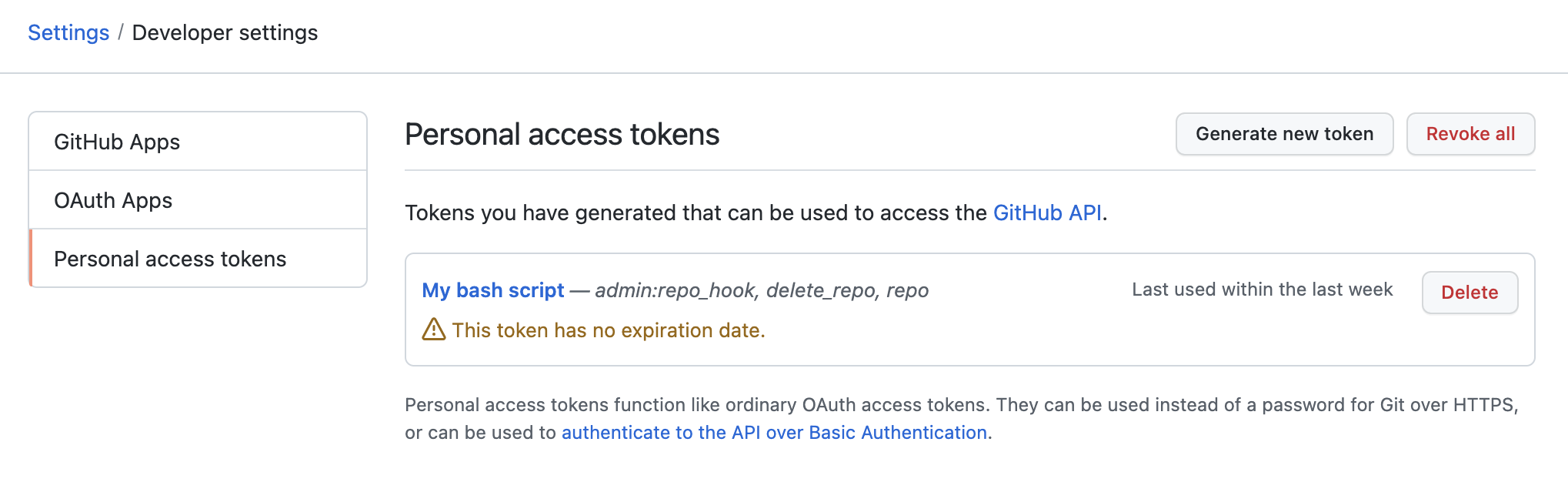Open the authenticate to the API link
This screenshot has width=1568, height=482.
[x=774, y=433]
